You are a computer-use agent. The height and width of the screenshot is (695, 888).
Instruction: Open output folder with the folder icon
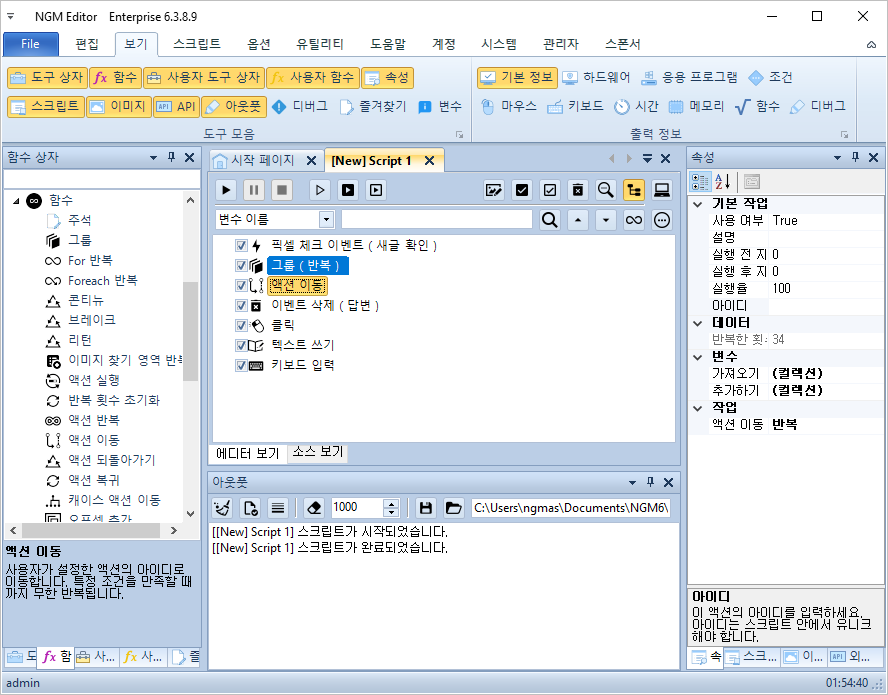(x=453, y=508)
